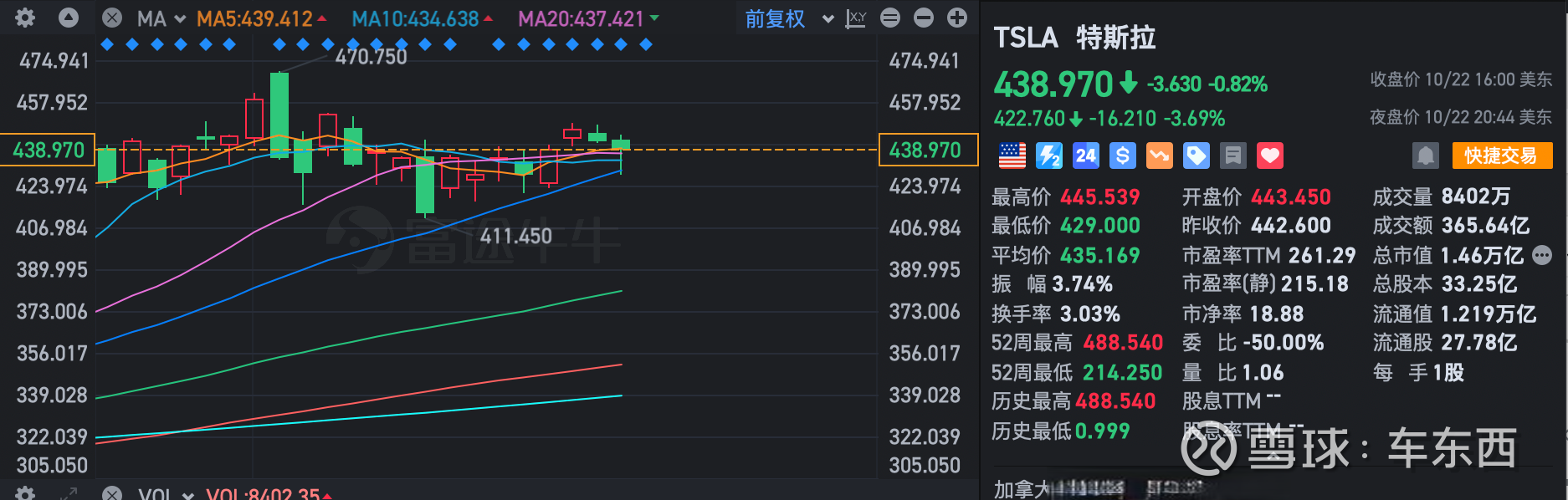Click the 市盈率TTM 261.29 value
This screenshot has width=1568, height=500.
coord(1322,255)
